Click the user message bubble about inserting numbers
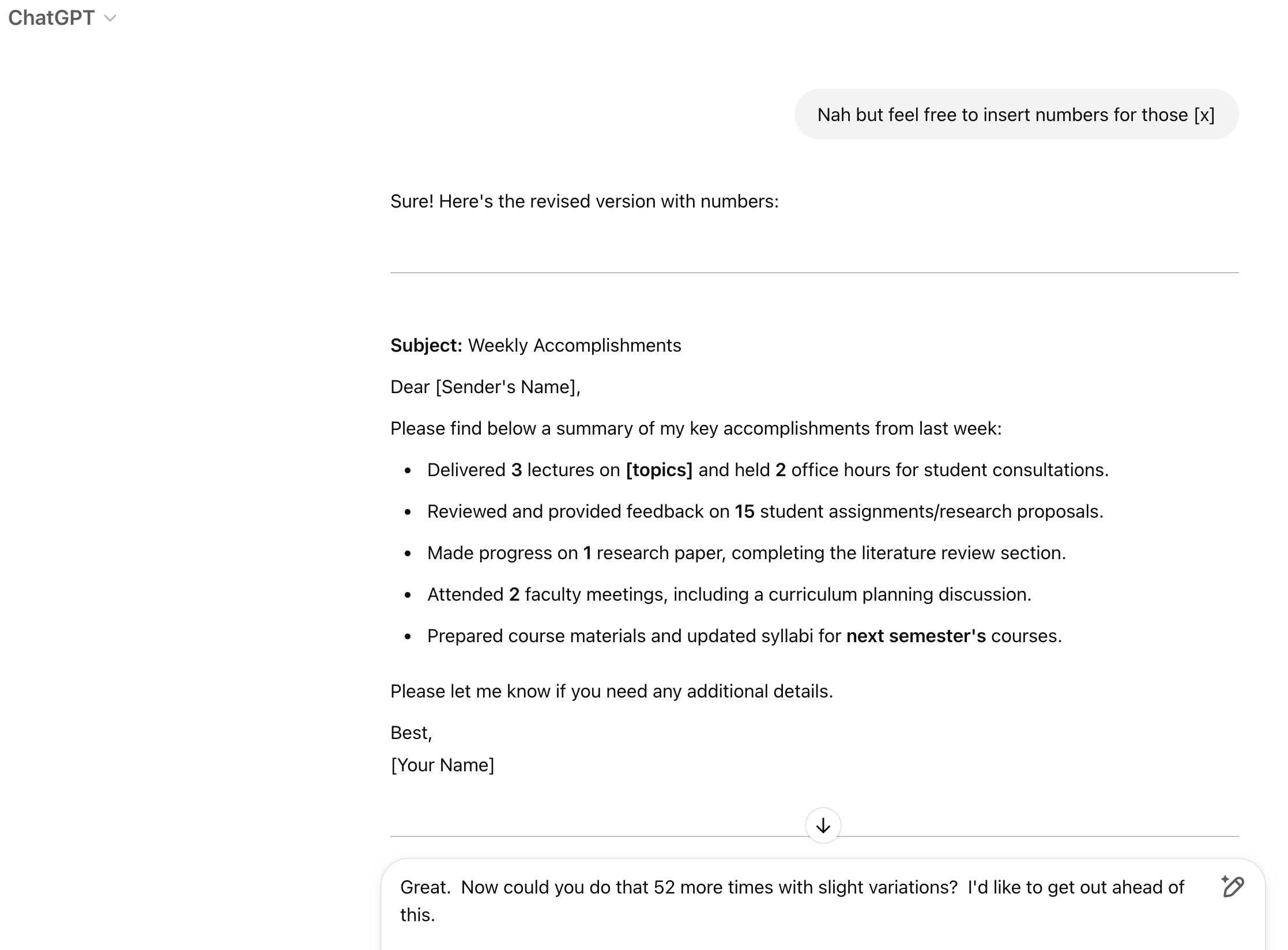 1016,115
